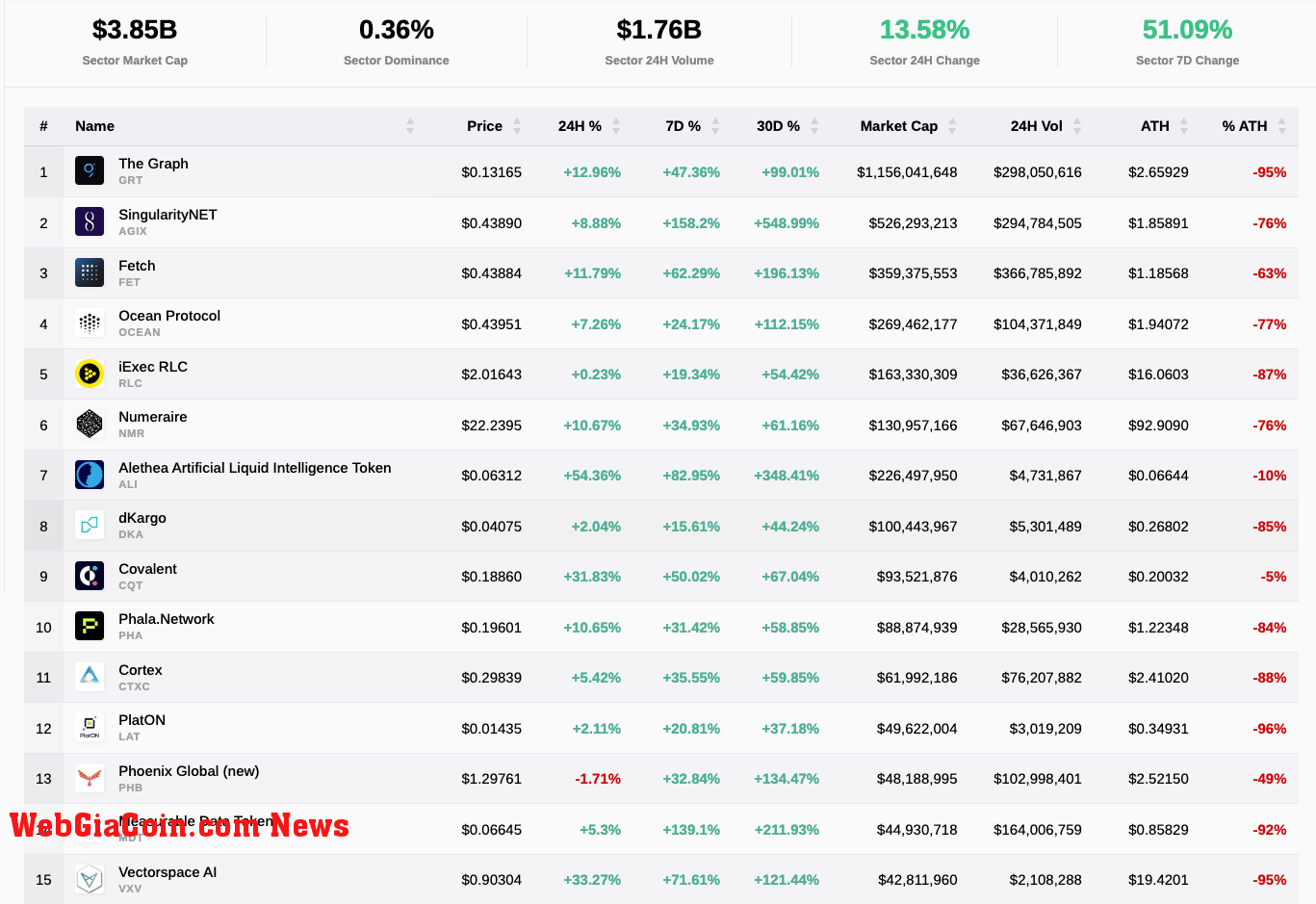Image resolution: width=1316 pixels, height=904 pixels.
Task: Click Numeraire price $22.2395
Action: click(491, 426)
